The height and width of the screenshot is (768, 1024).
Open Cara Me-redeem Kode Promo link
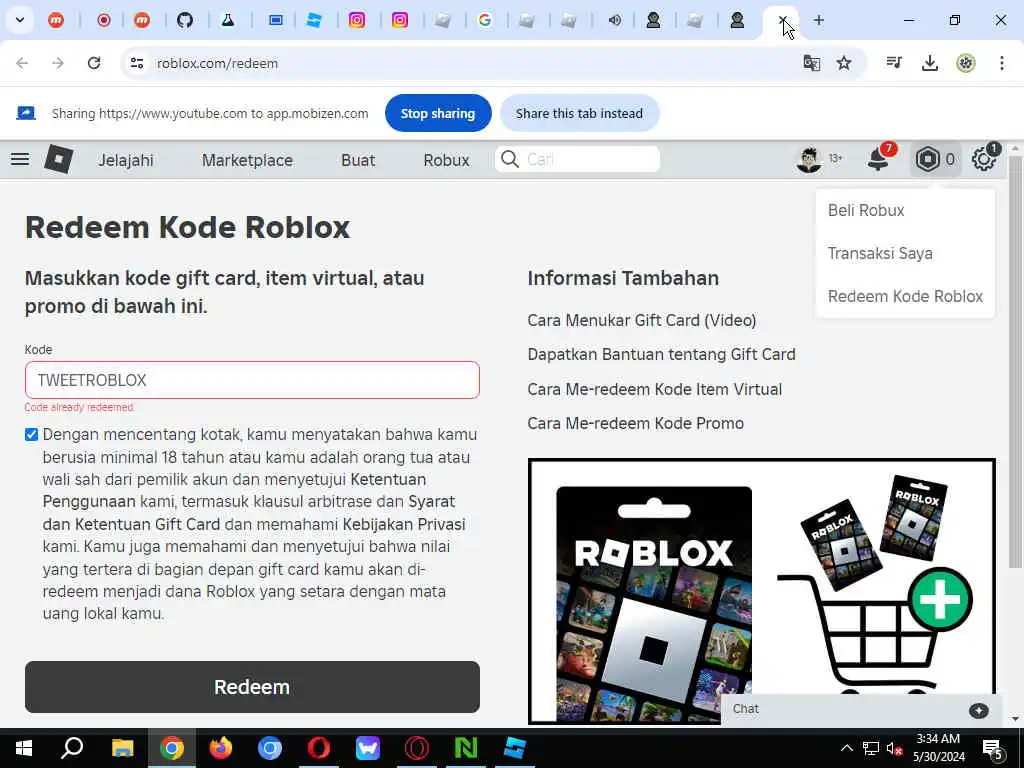pos(635,423)
